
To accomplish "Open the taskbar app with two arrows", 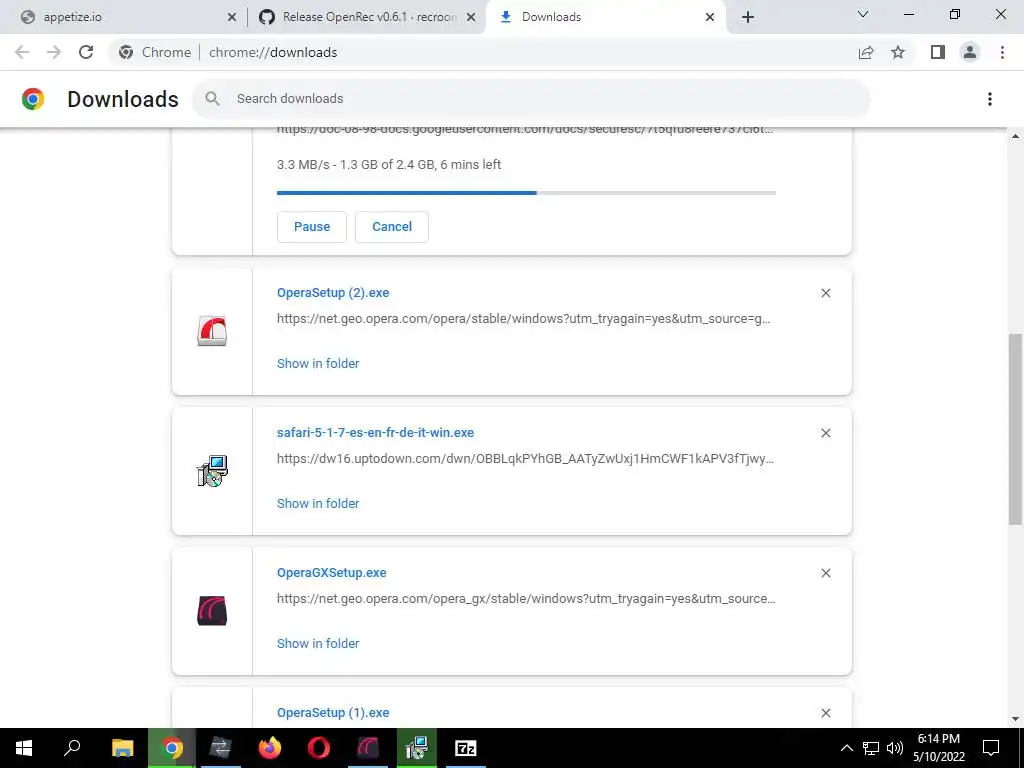I will [x=221, y=748].
